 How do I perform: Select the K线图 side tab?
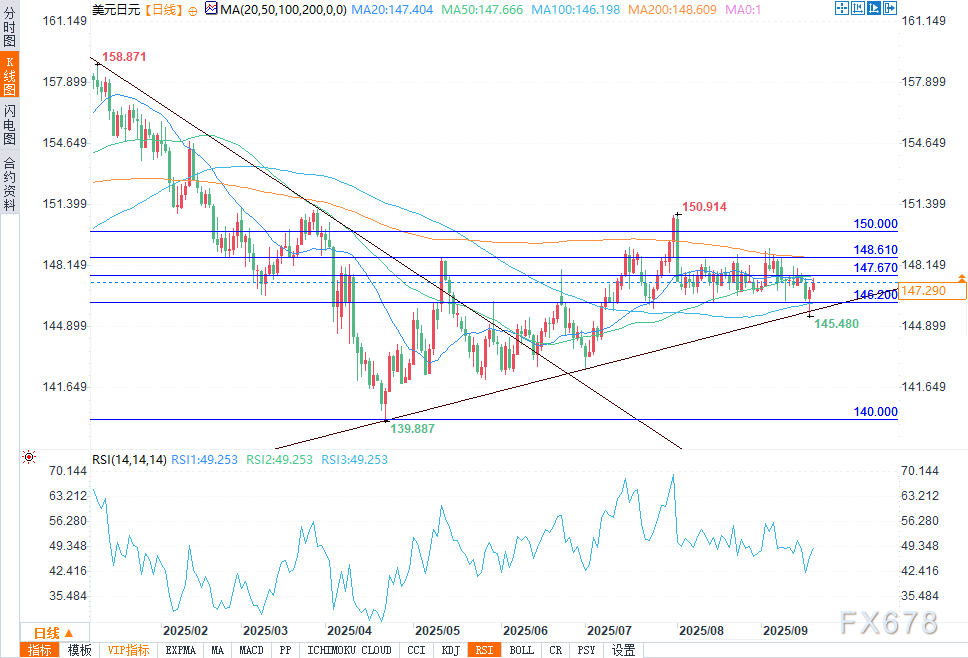(9, 75)
